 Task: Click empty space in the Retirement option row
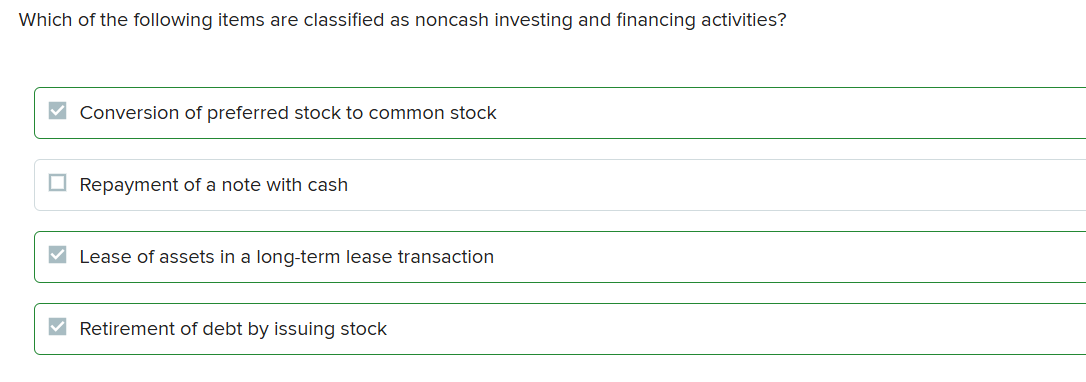(734, 329)
